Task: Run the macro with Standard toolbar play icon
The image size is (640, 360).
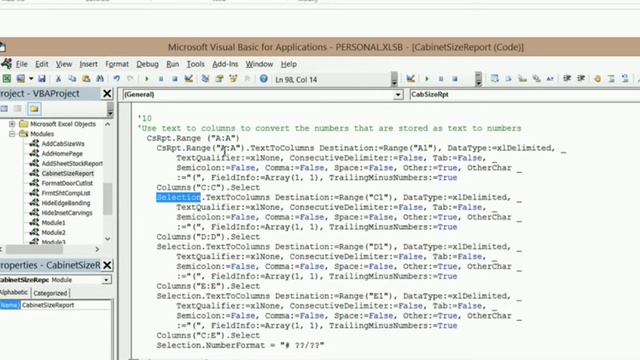Action: 147,79
